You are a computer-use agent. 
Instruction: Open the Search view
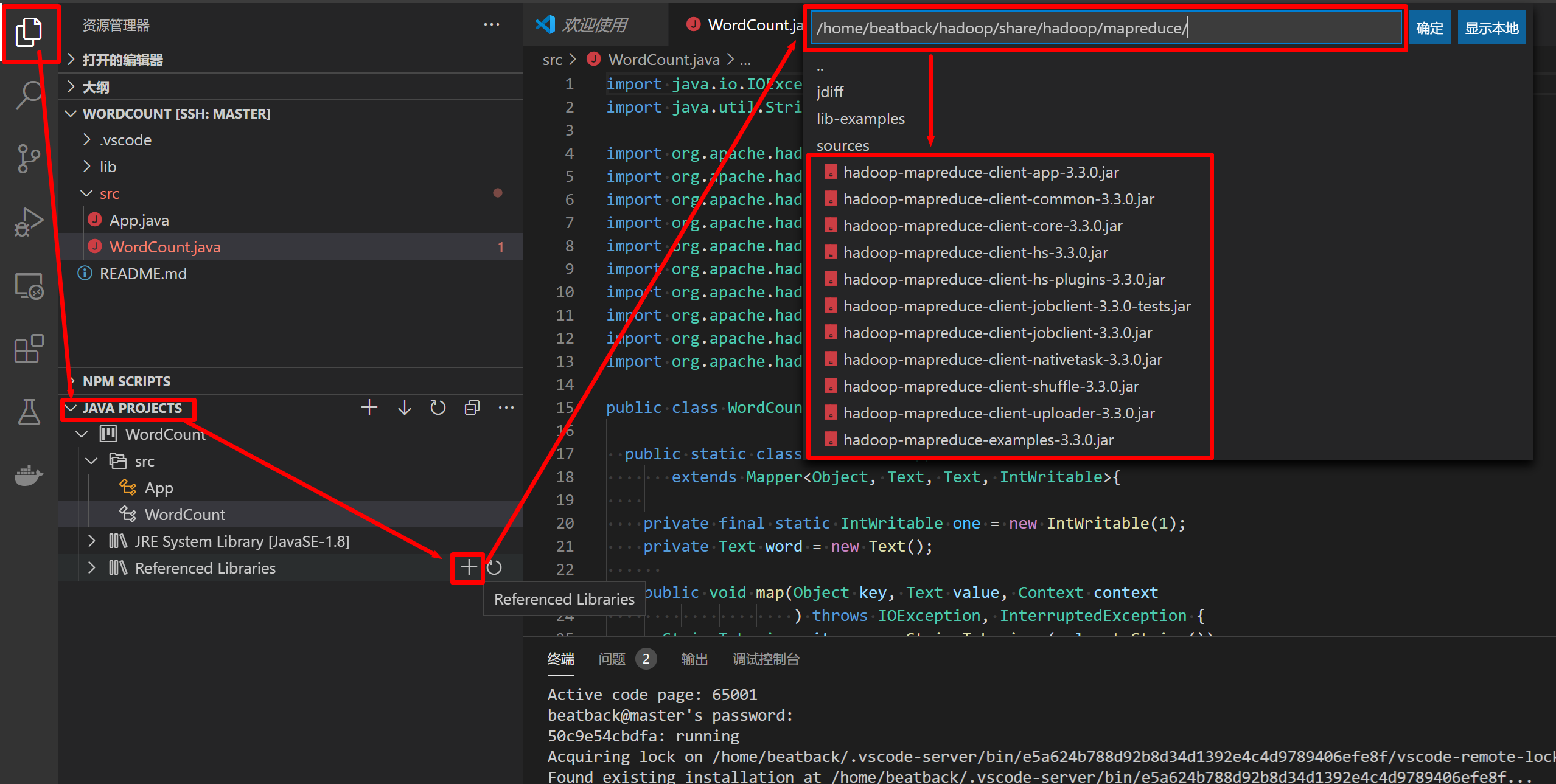[x=29, y=95]
